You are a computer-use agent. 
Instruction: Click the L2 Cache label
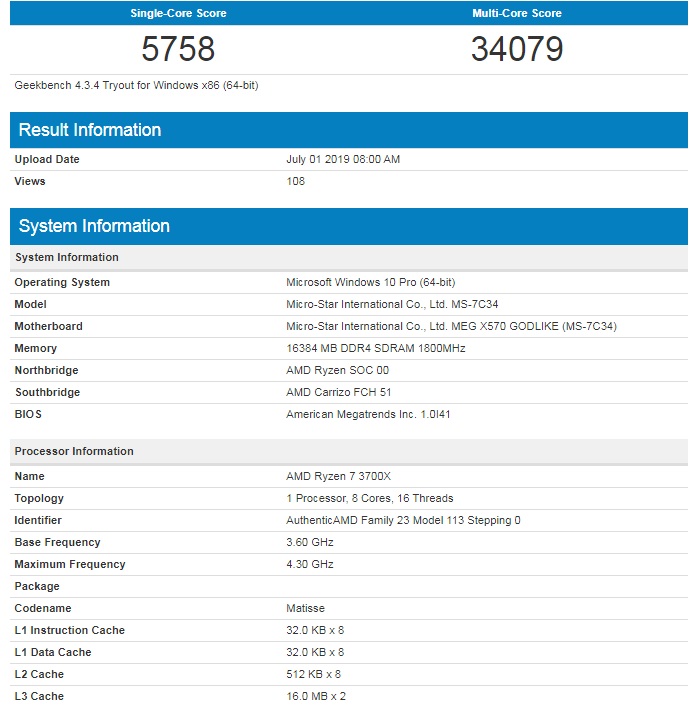39,674
